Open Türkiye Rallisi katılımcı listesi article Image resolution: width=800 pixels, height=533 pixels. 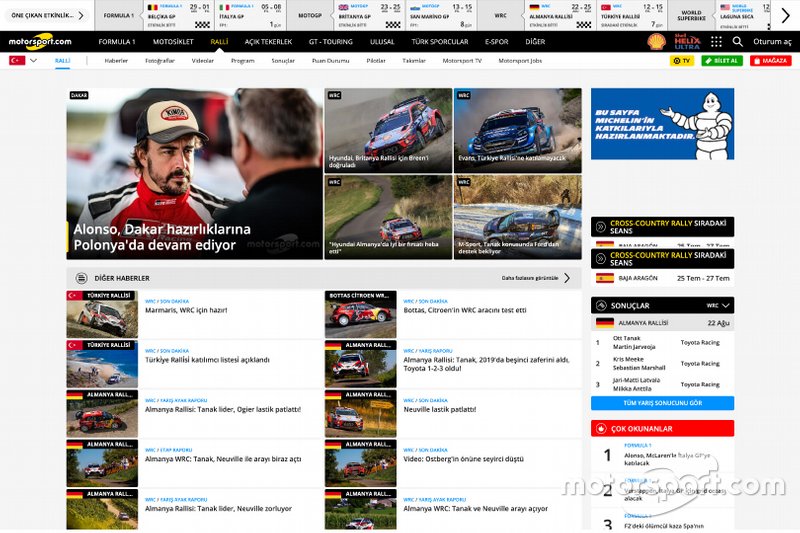coord(207,360)
